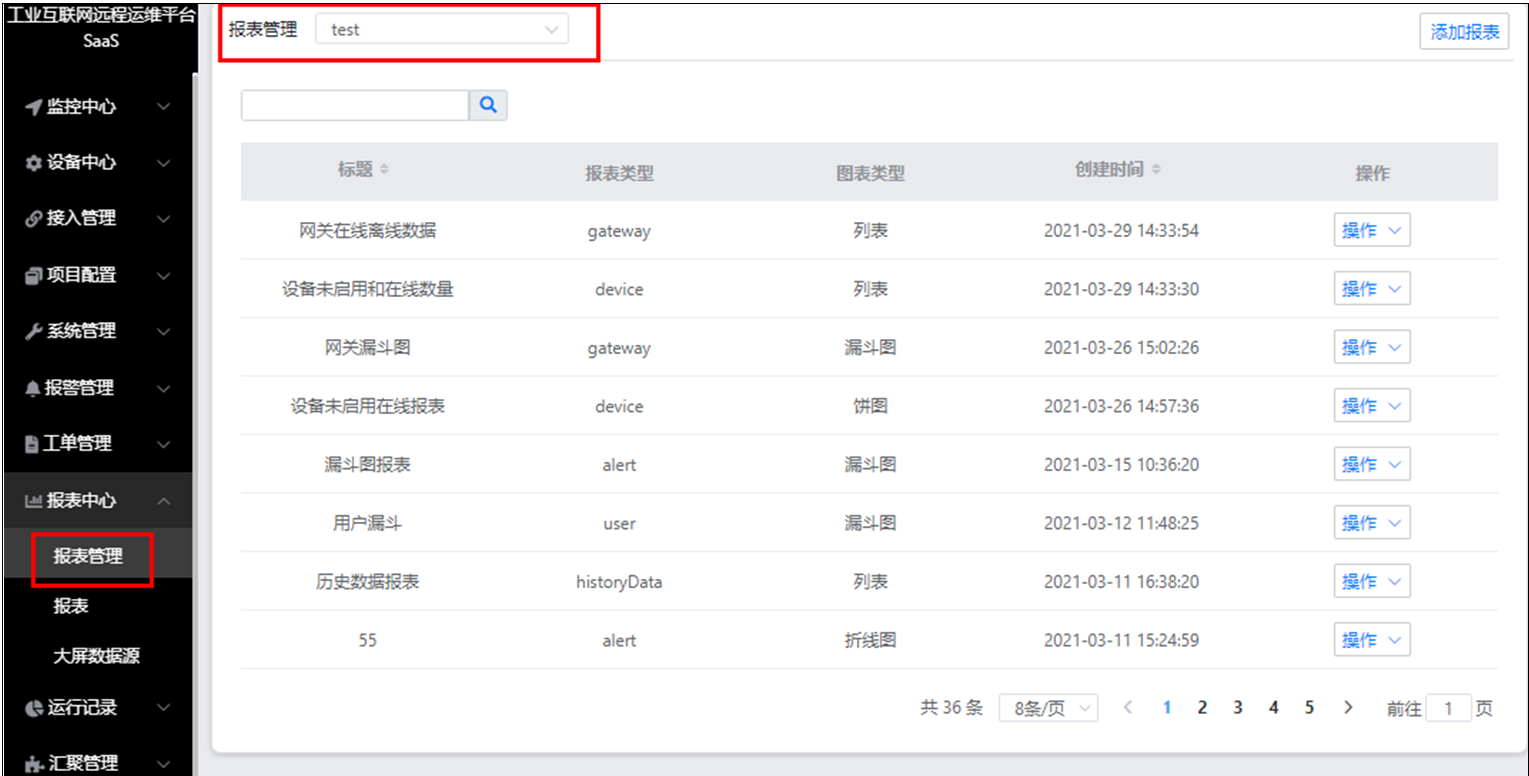The image size is (1529, 776).
Task: Select 大屏数据源 submenu item
Action: coord(96,657)
